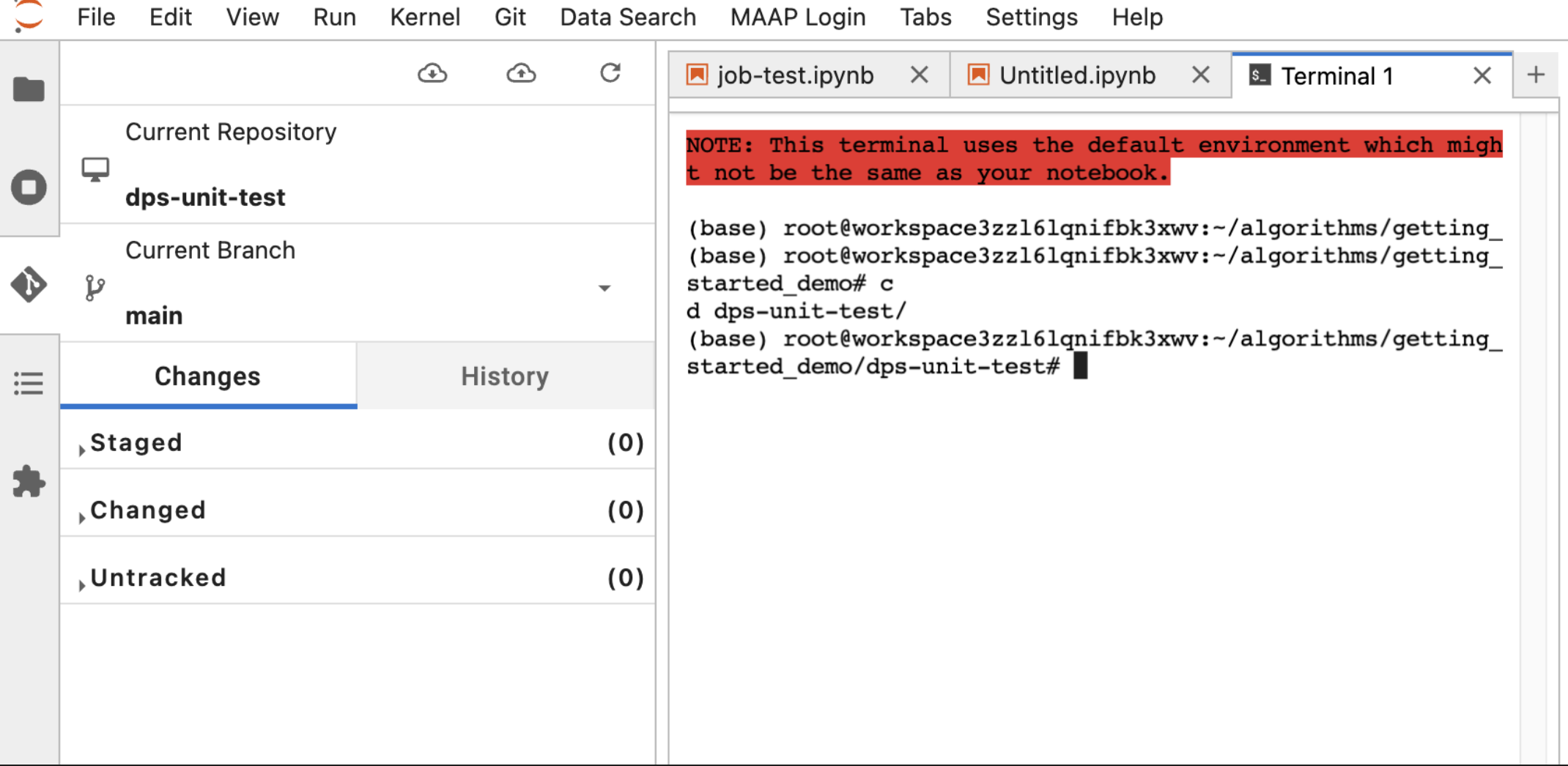Click the Current Repository label
1568x766 pixels.
click(x=231, y=132)
